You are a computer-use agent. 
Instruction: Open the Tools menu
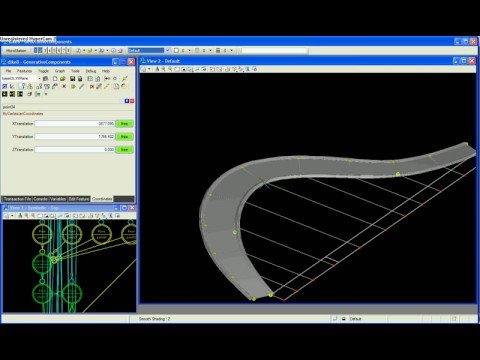(x=75, y=71)
